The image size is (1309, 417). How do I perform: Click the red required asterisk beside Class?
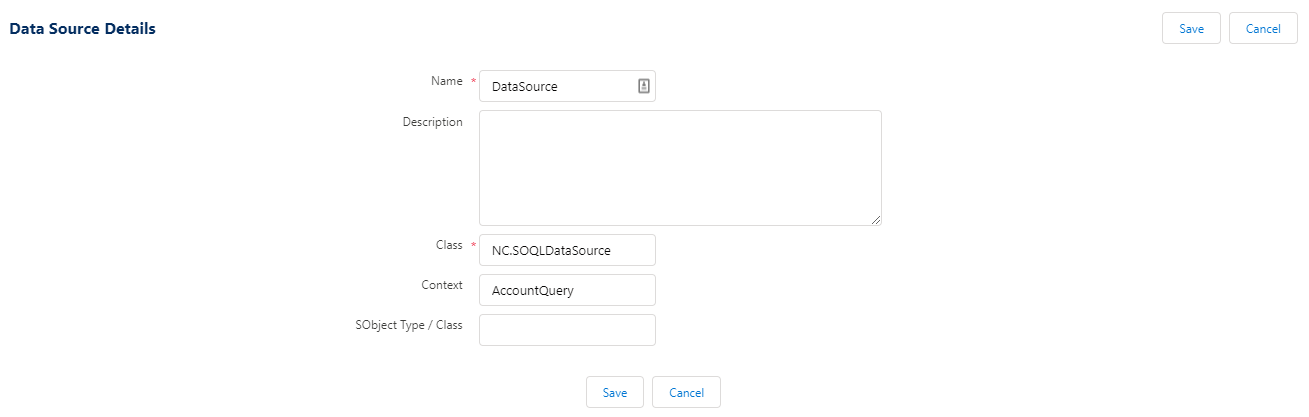coord(472,246)
